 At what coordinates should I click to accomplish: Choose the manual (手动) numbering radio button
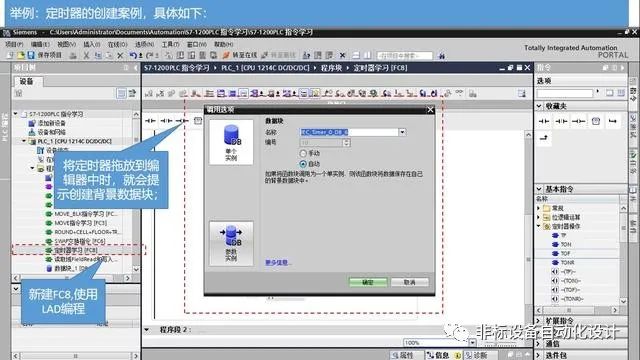303,153
